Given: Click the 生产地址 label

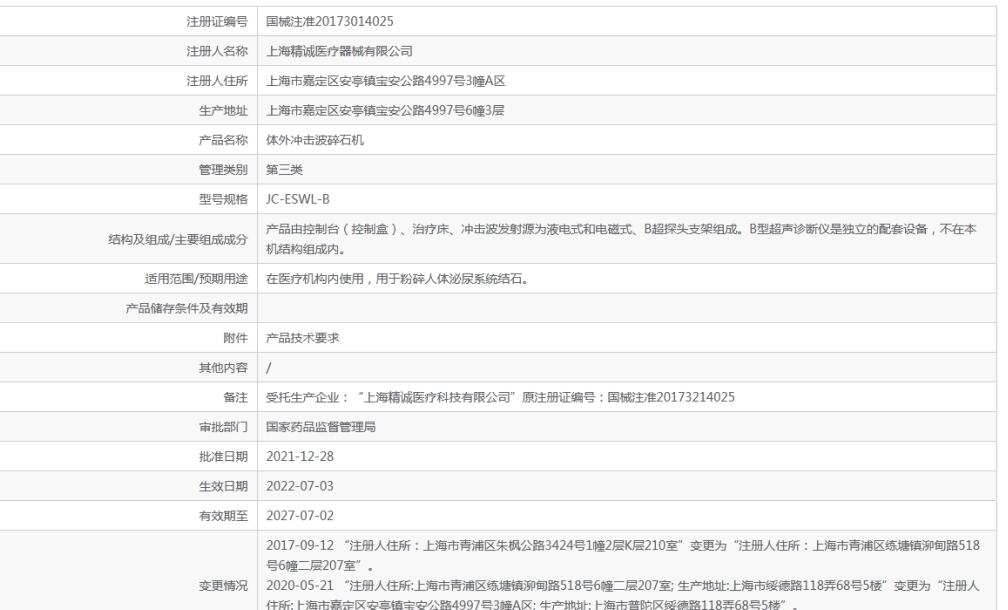Looking at the screenshot, I should 223,110.
